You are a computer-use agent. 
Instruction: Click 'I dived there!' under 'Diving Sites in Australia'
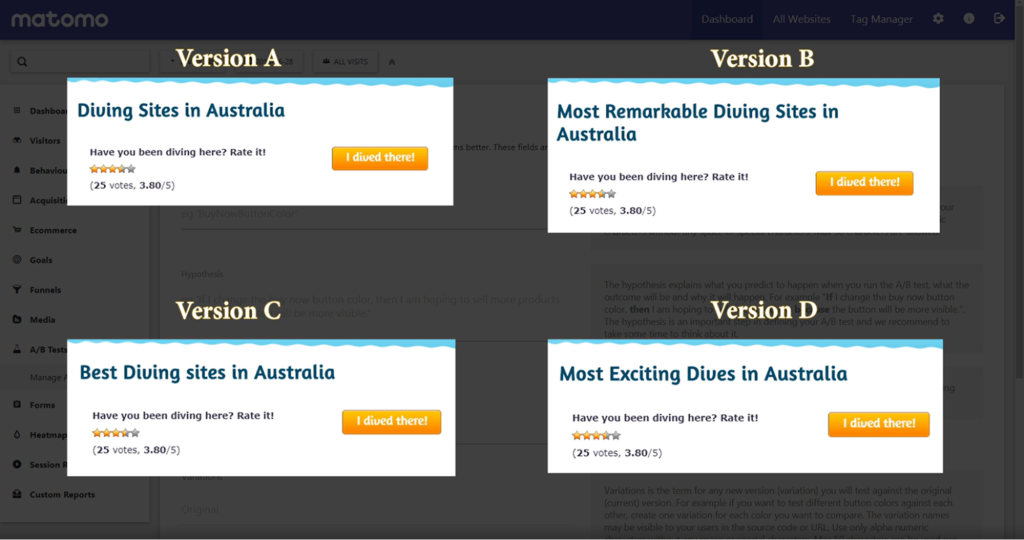click(x=380, y=158)
